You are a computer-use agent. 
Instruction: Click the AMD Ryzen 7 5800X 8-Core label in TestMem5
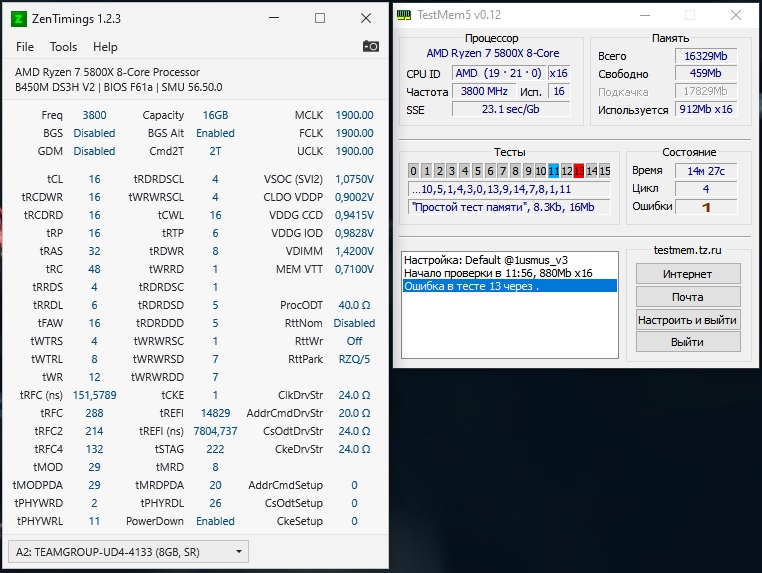493,53
